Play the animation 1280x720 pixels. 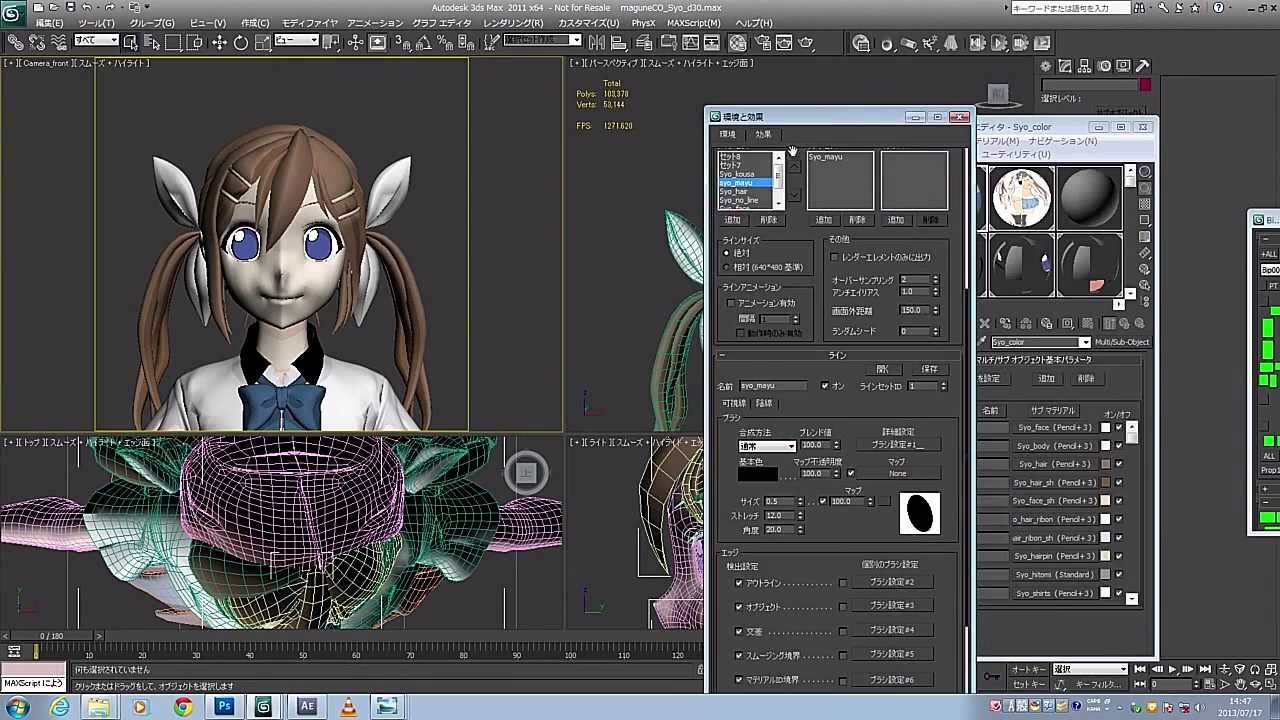(x=1172, y=670)
